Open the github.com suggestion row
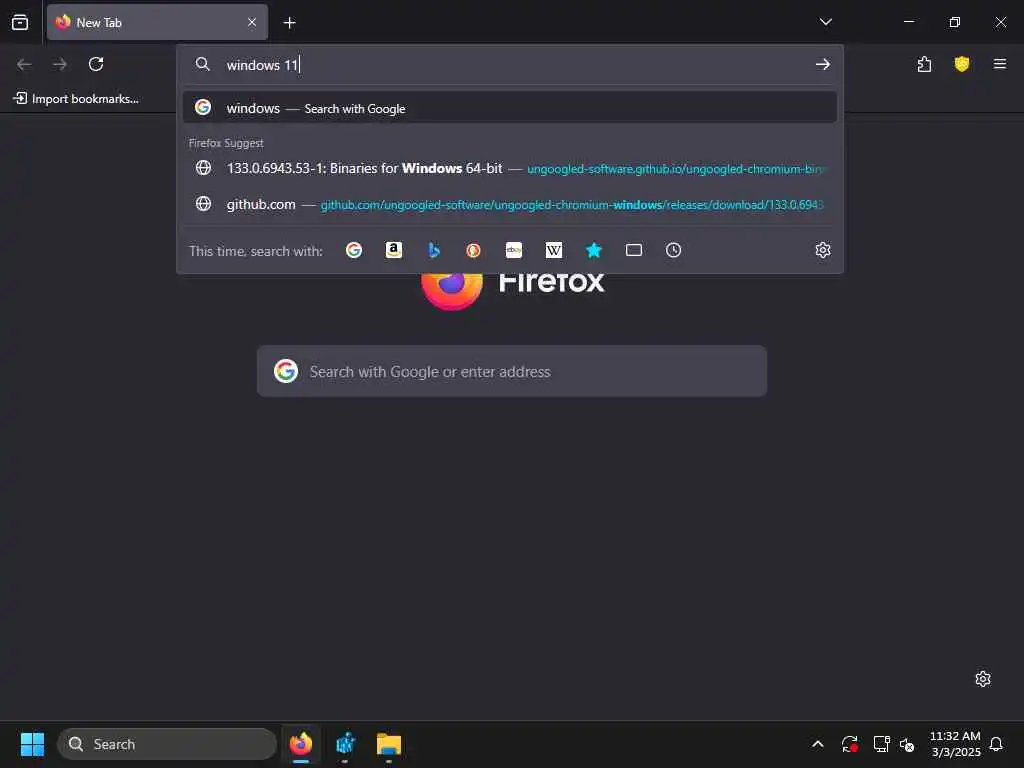 (509, 204)
